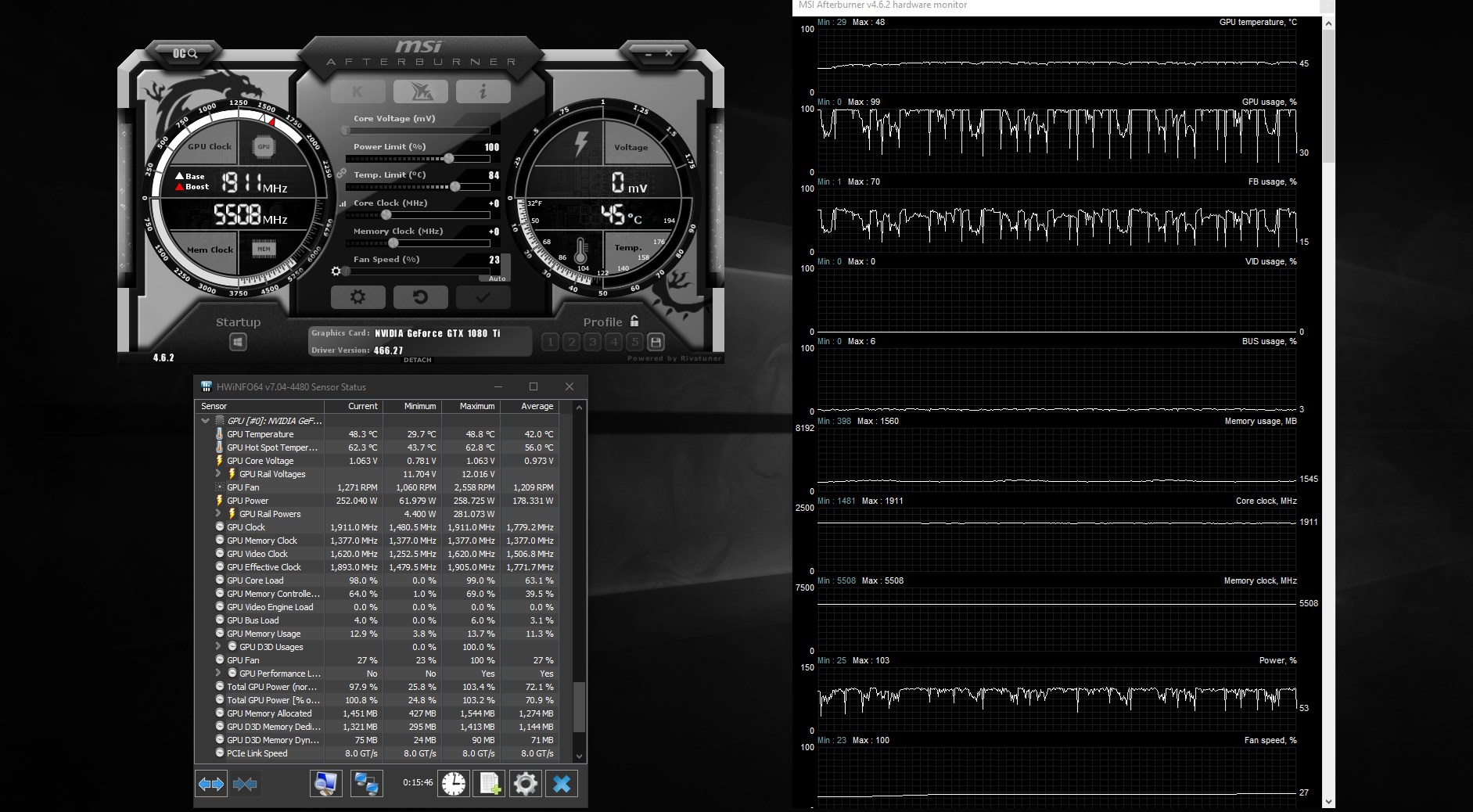Select profile slot 2
The height and width of the screenshot is (812, 1473).
571,342
